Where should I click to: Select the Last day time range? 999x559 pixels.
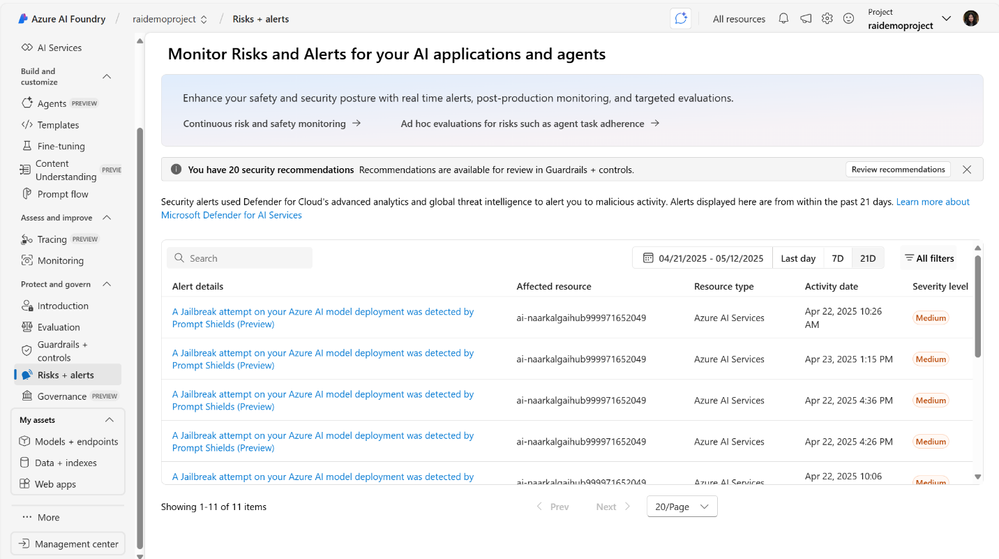(798, 258)
